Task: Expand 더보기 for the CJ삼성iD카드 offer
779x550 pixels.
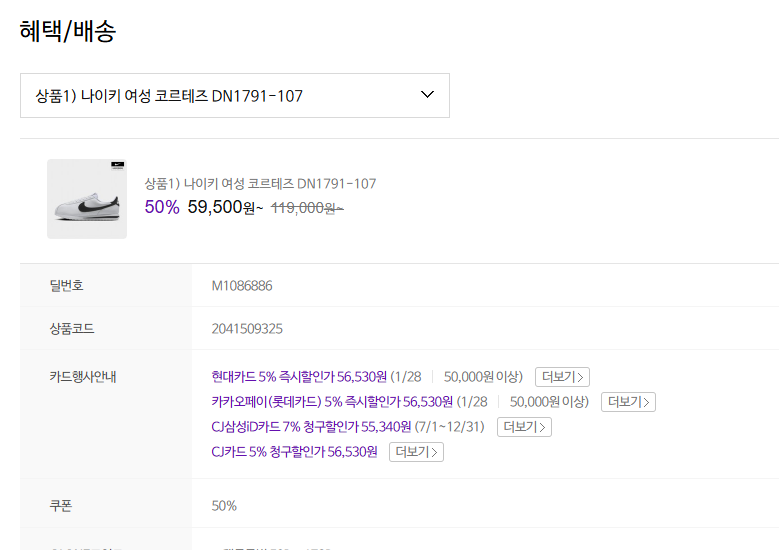Action: click(524, 427)
